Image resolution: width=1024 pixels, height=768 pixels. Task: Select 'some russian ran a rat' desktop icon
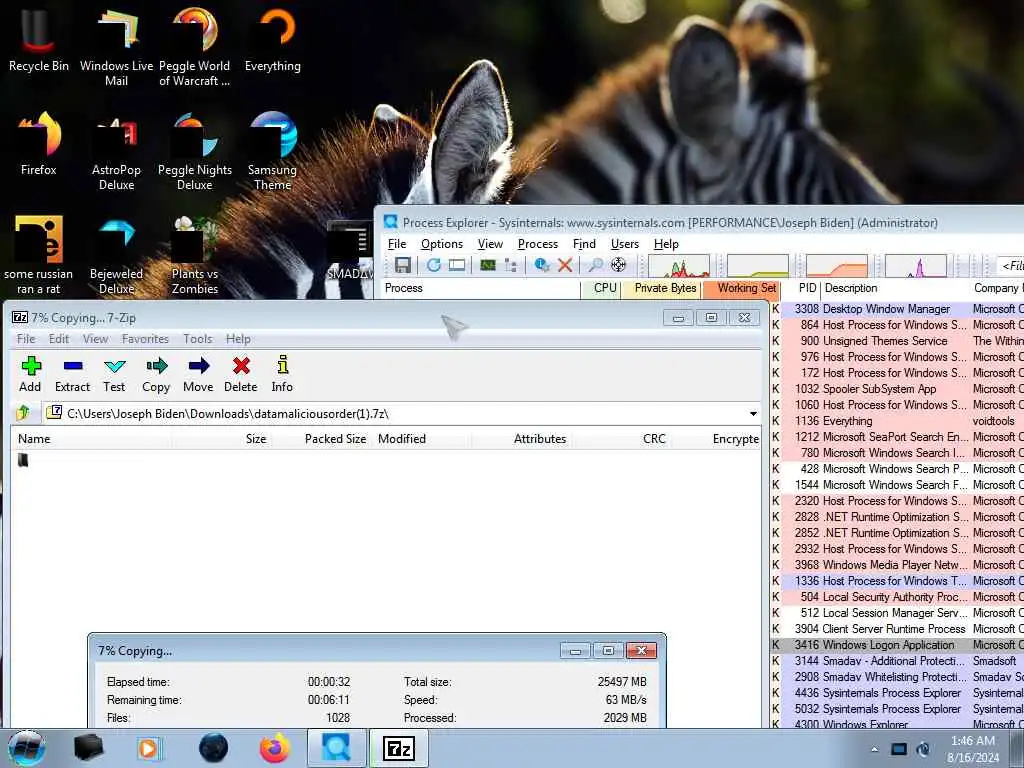click(39, 255)
